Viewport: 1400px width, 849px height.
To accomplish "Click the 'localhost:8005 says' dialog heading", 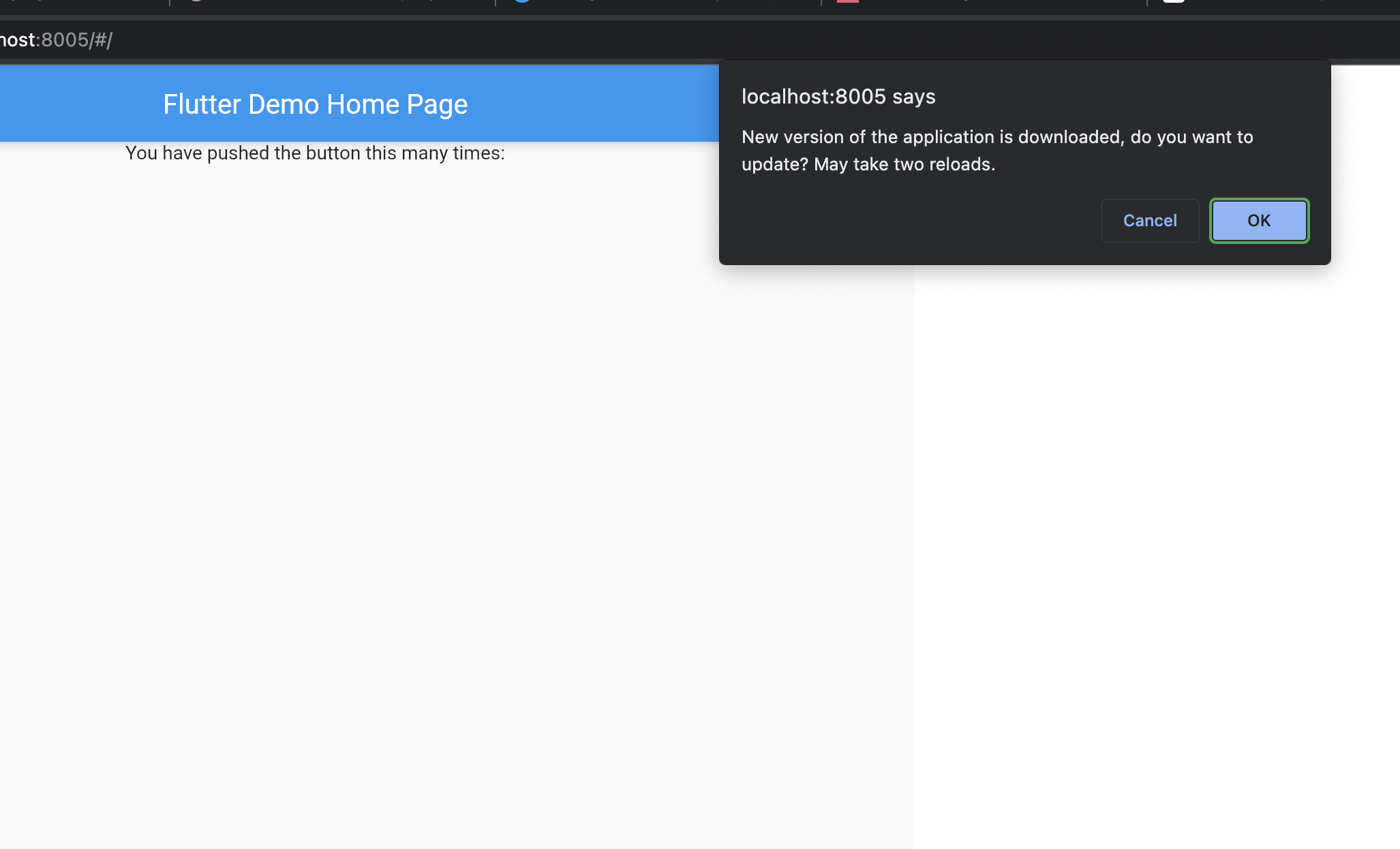I will (838, 97).
